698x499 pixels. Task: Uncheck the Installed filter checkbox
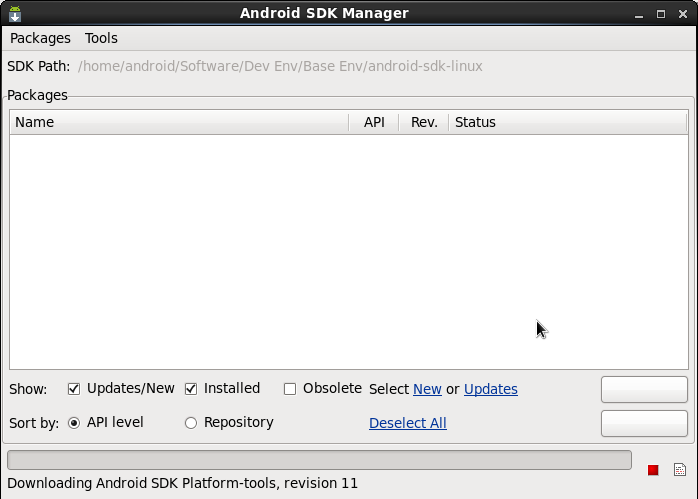tap(191, 389)
